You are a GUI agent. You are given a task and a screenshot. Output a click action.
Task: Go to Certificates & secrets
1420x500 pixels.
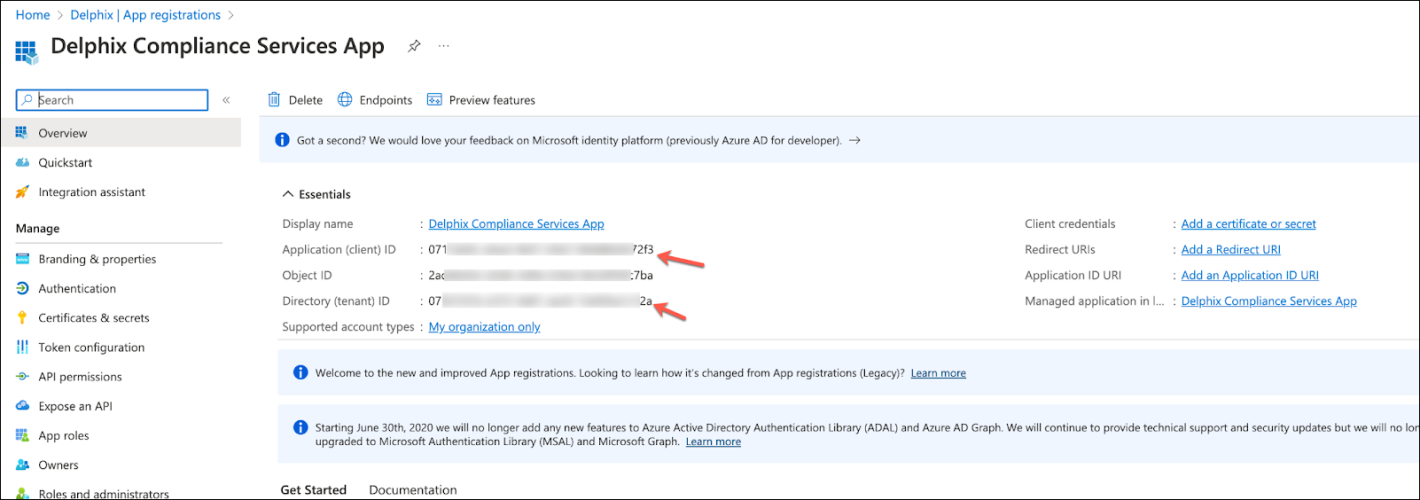pyautogui.click(x=93, y=318)
